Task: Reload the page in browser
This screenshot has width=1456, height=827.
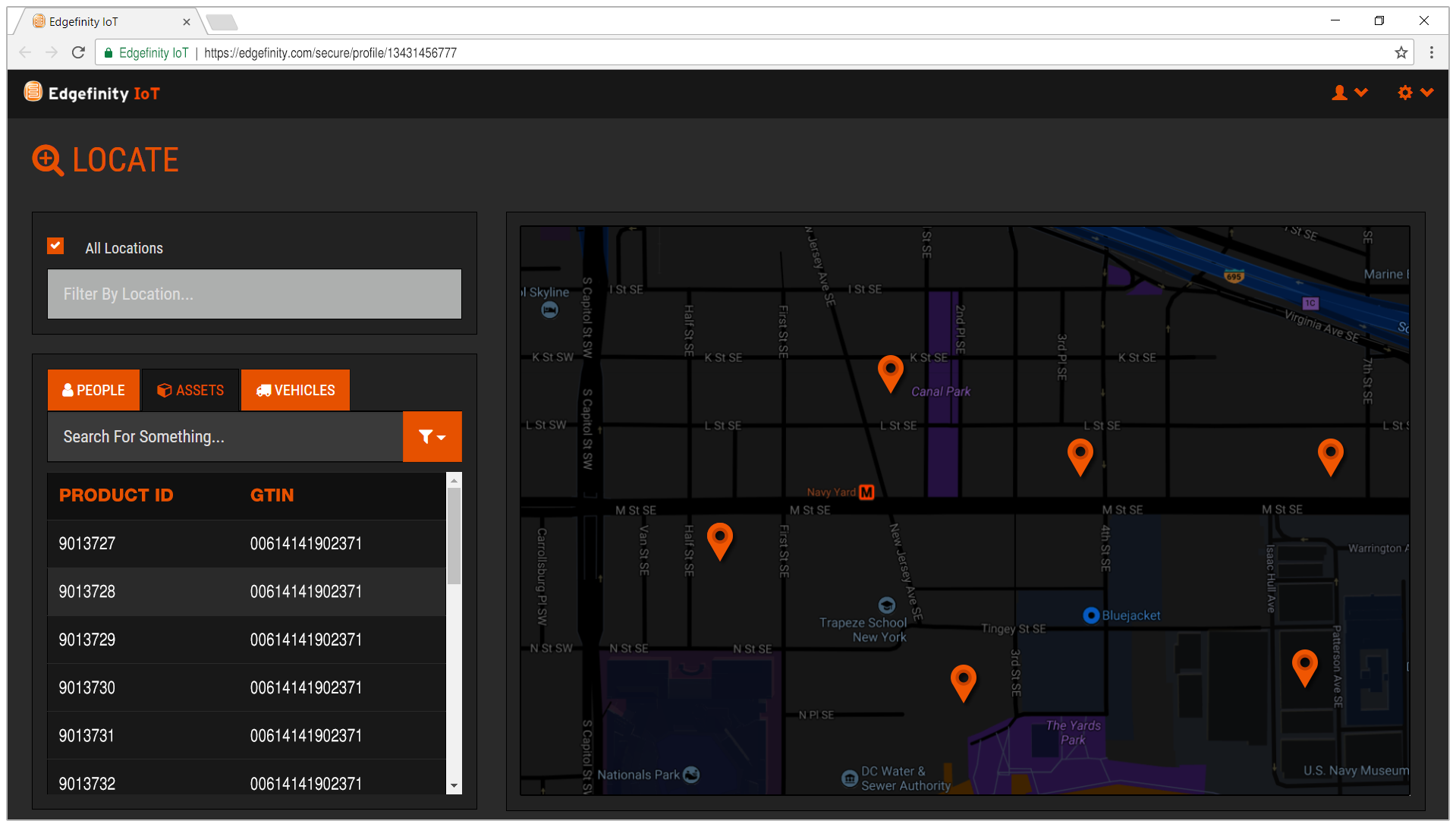Action: click(78, 52)
